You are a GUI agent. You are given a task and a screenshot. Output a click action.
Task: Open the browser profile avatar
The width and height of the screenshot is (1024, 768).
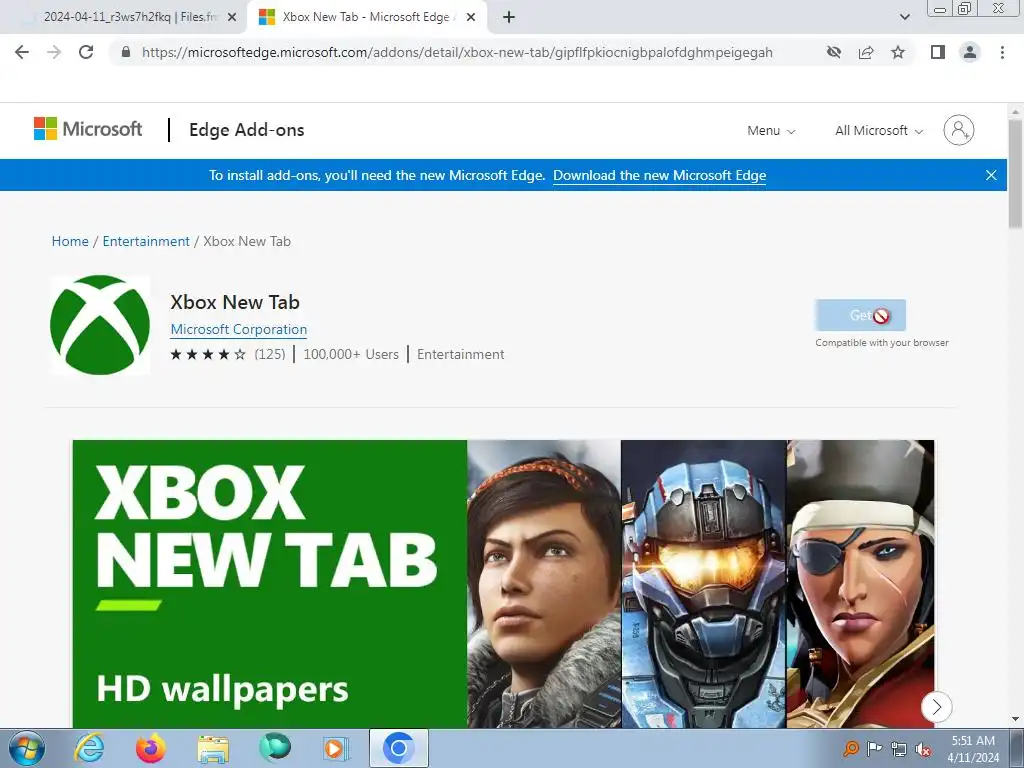coord(970,52)
